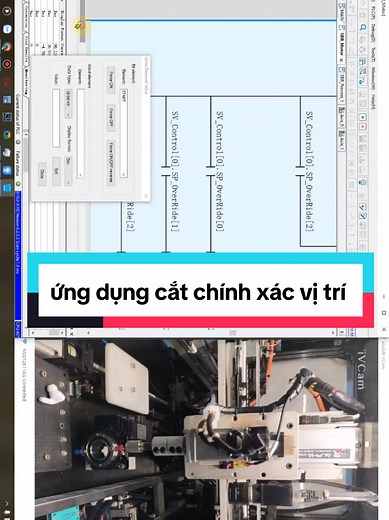Open the Window(W) menu
Screen dimensions: 389x520
pyautogui.click(x=374, y=79)
